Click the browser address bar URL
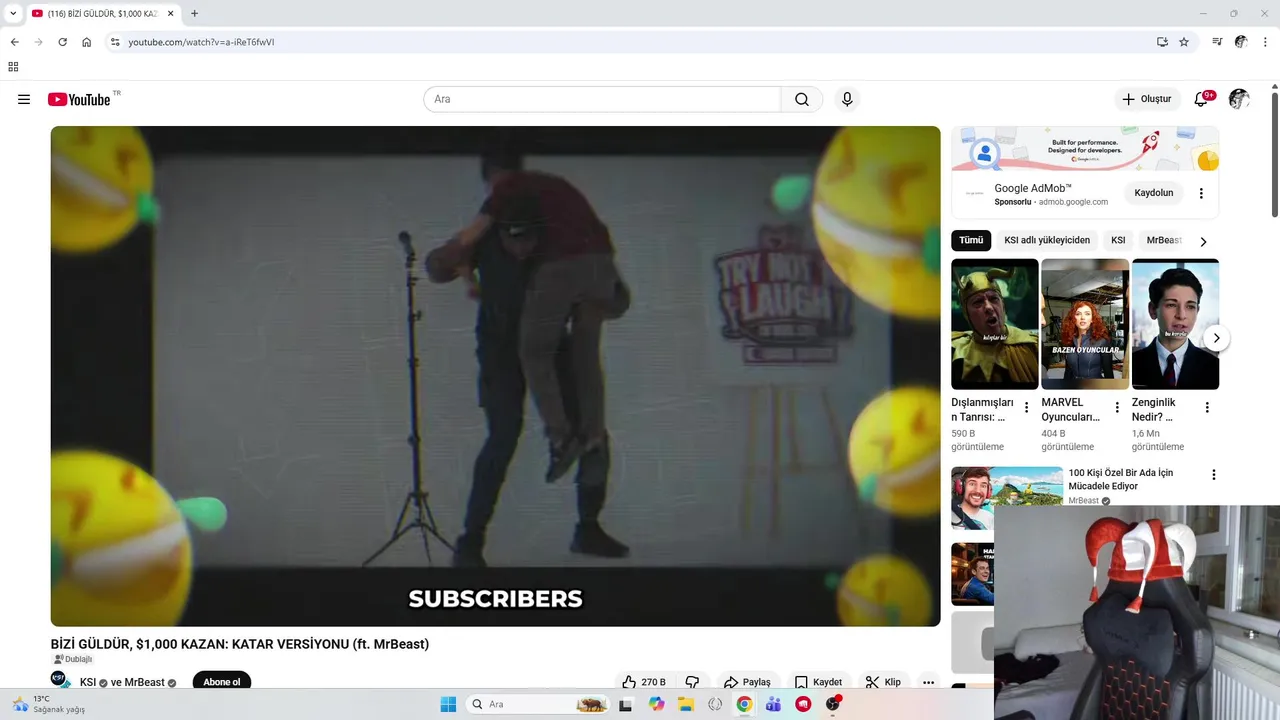This screenshot has height=720, width=1280. click(201, 42)
